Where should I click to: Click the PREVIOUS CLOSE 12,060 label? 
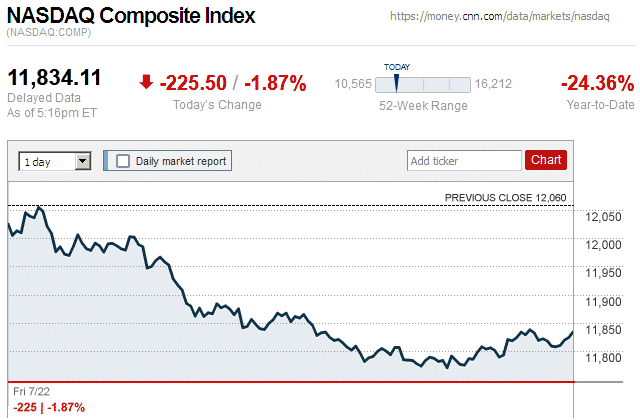click(505, 198)
